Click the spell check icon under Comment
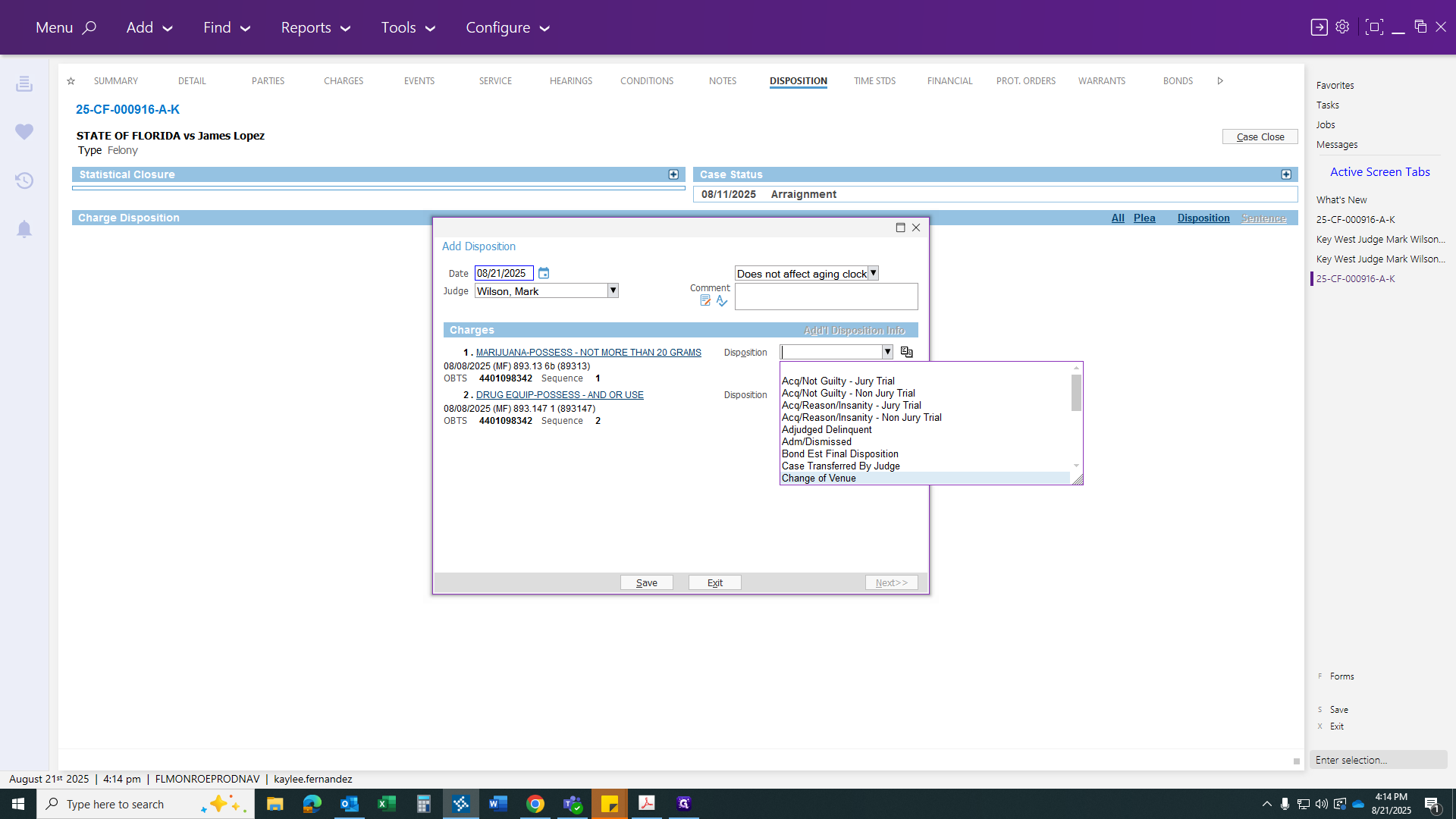 722,301
